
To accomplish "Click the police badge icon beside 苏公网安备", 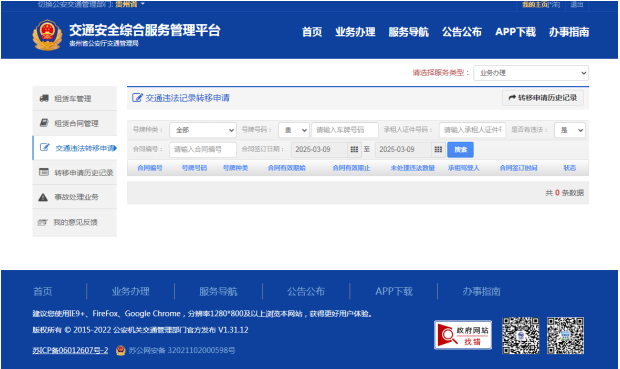I will 121,350.
